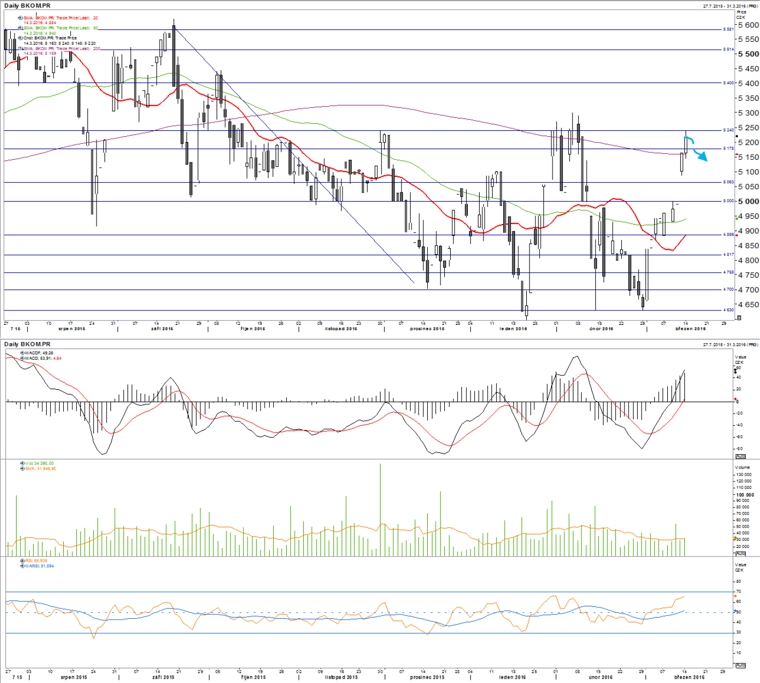Click the Auto button below the price axis
Viewport: 760px width, 683px height.
(x=739, y=318)
